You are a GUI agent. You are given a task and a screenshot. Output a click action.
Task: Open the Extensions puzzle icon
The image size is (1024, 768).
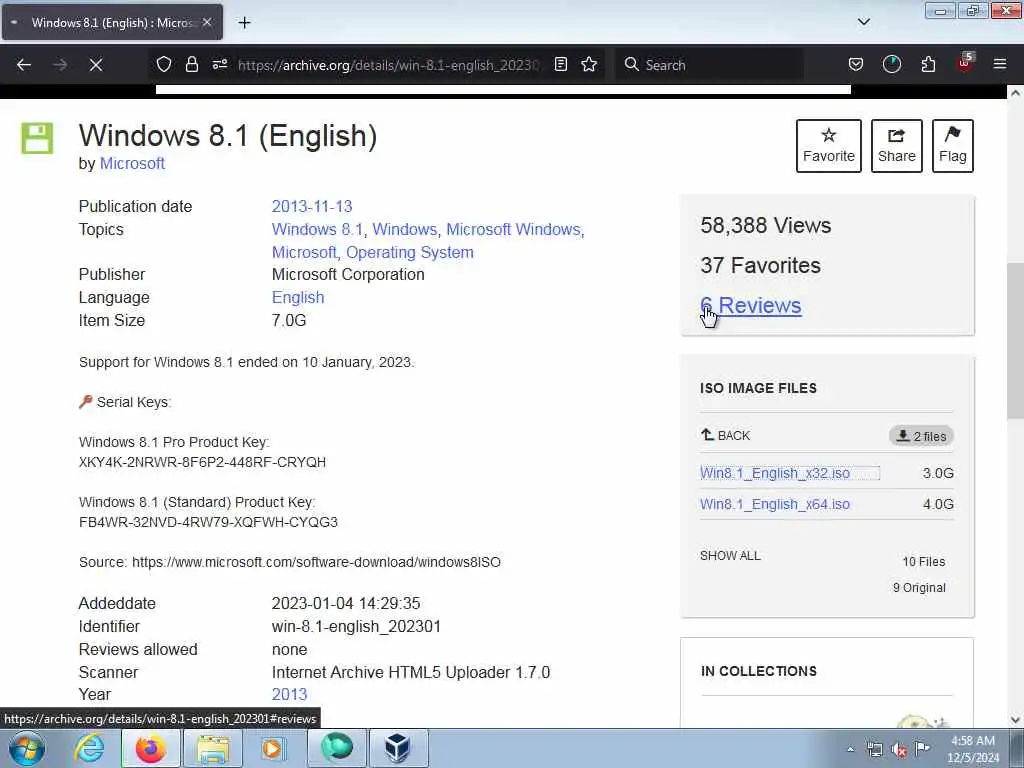click(928, 64)
